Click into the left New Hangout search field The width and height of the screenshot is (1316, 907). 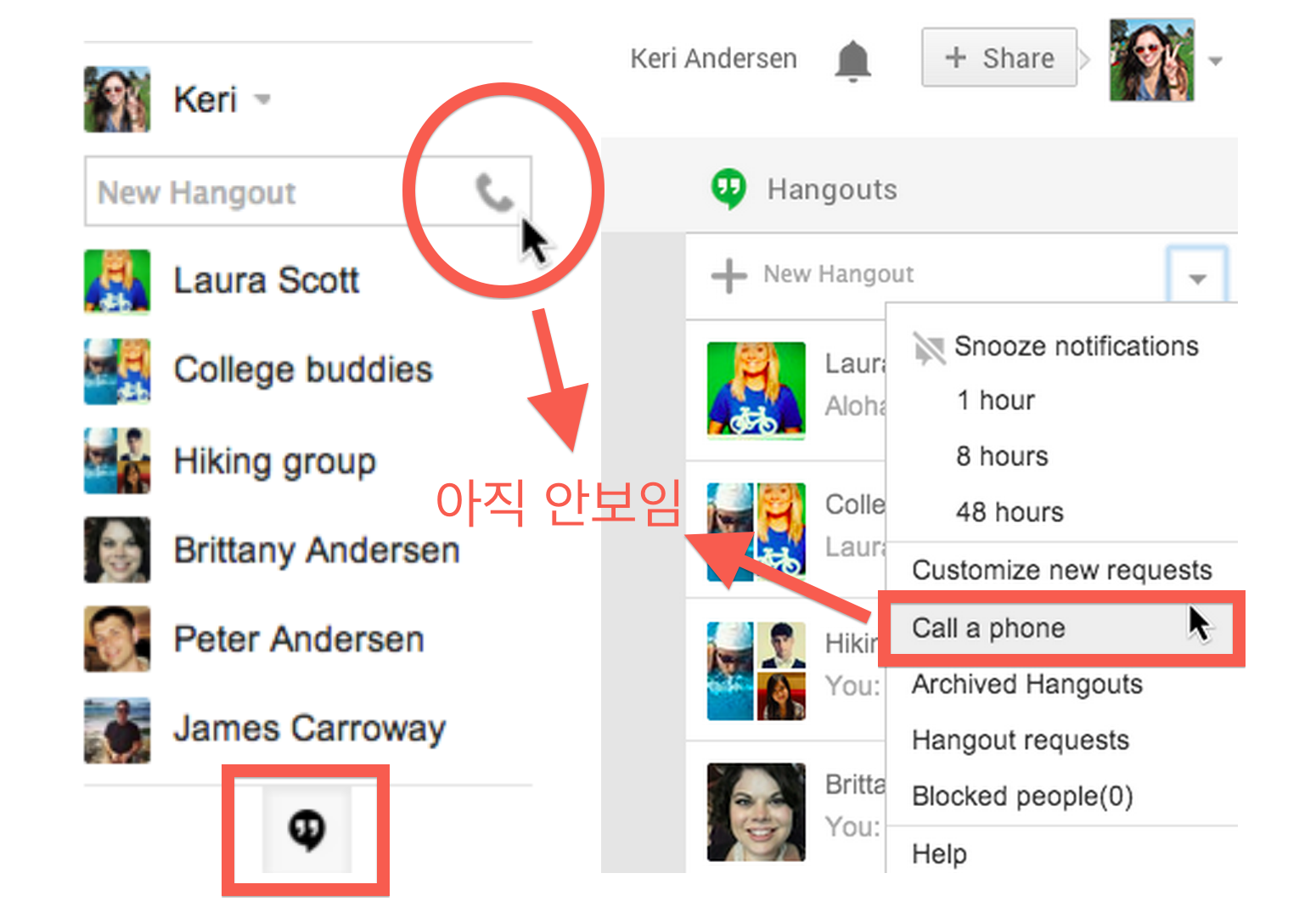coord(308,192)
